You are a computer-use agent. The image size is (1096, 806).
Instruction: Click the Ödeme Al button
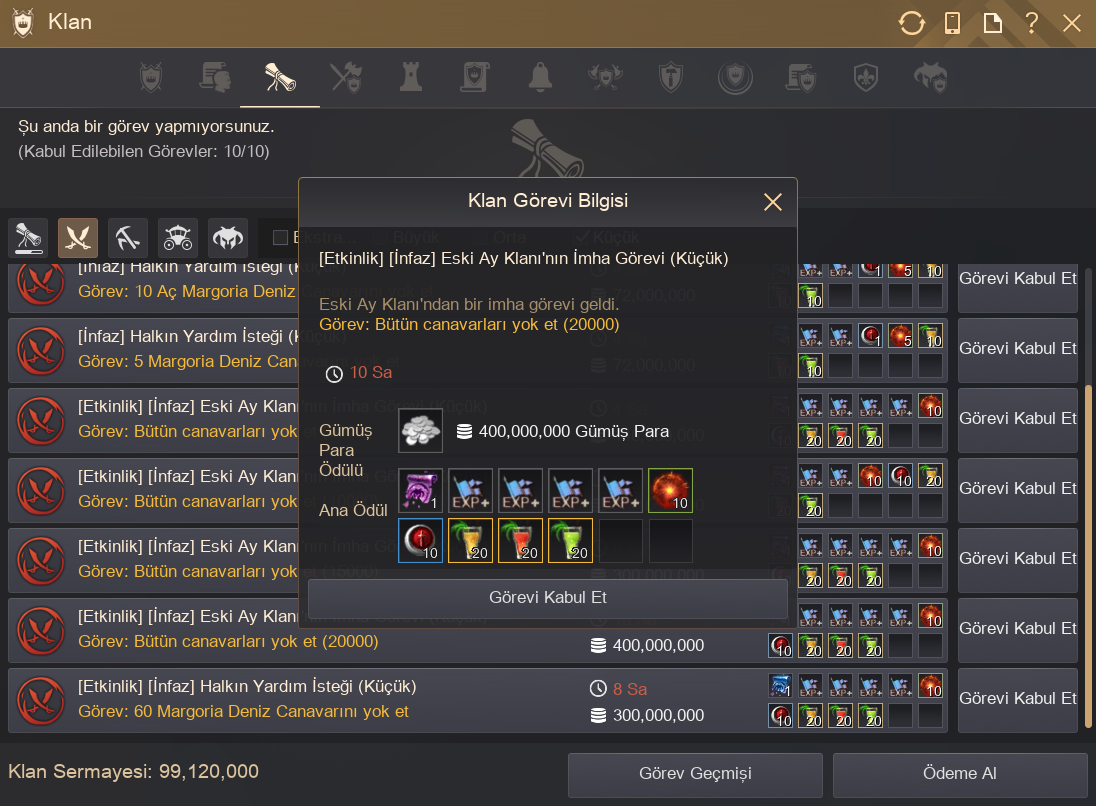tap(960, 774)
